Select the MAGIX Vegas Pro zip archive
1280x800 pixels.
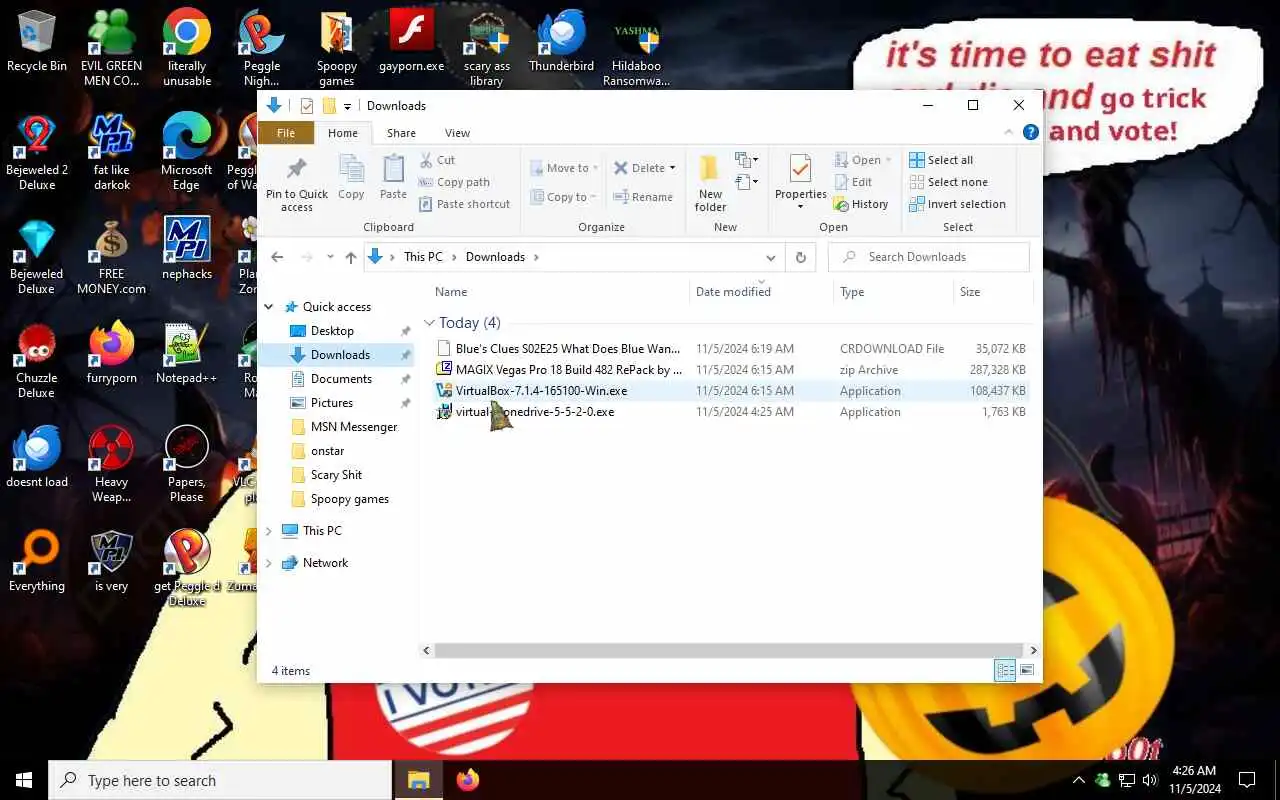[731, 370]
